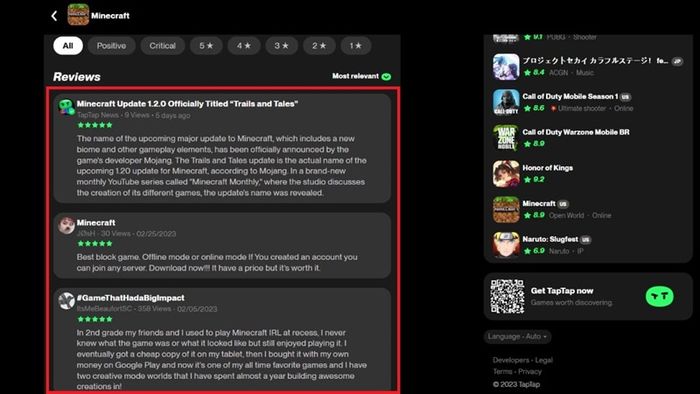This screenshot has height=394, width=700.
Task: Open the review titled Minecraft
Action: pyautogui.click(x=96, y=222)
